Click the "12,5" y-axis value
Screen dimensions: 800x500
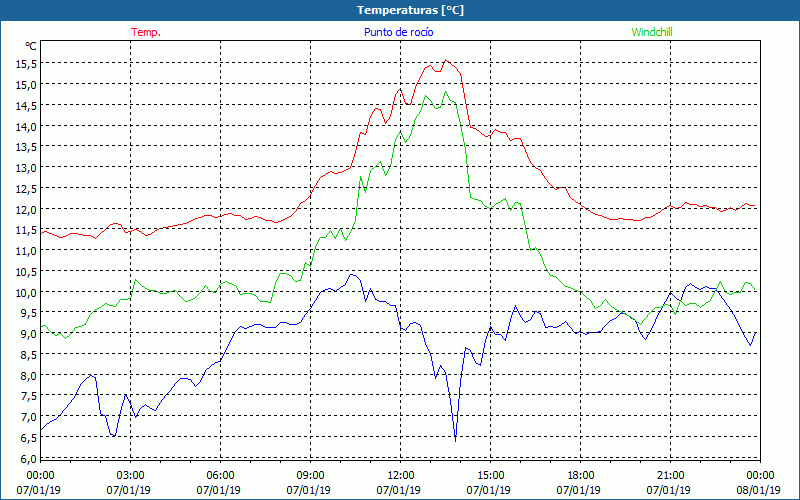click(26, 188)
